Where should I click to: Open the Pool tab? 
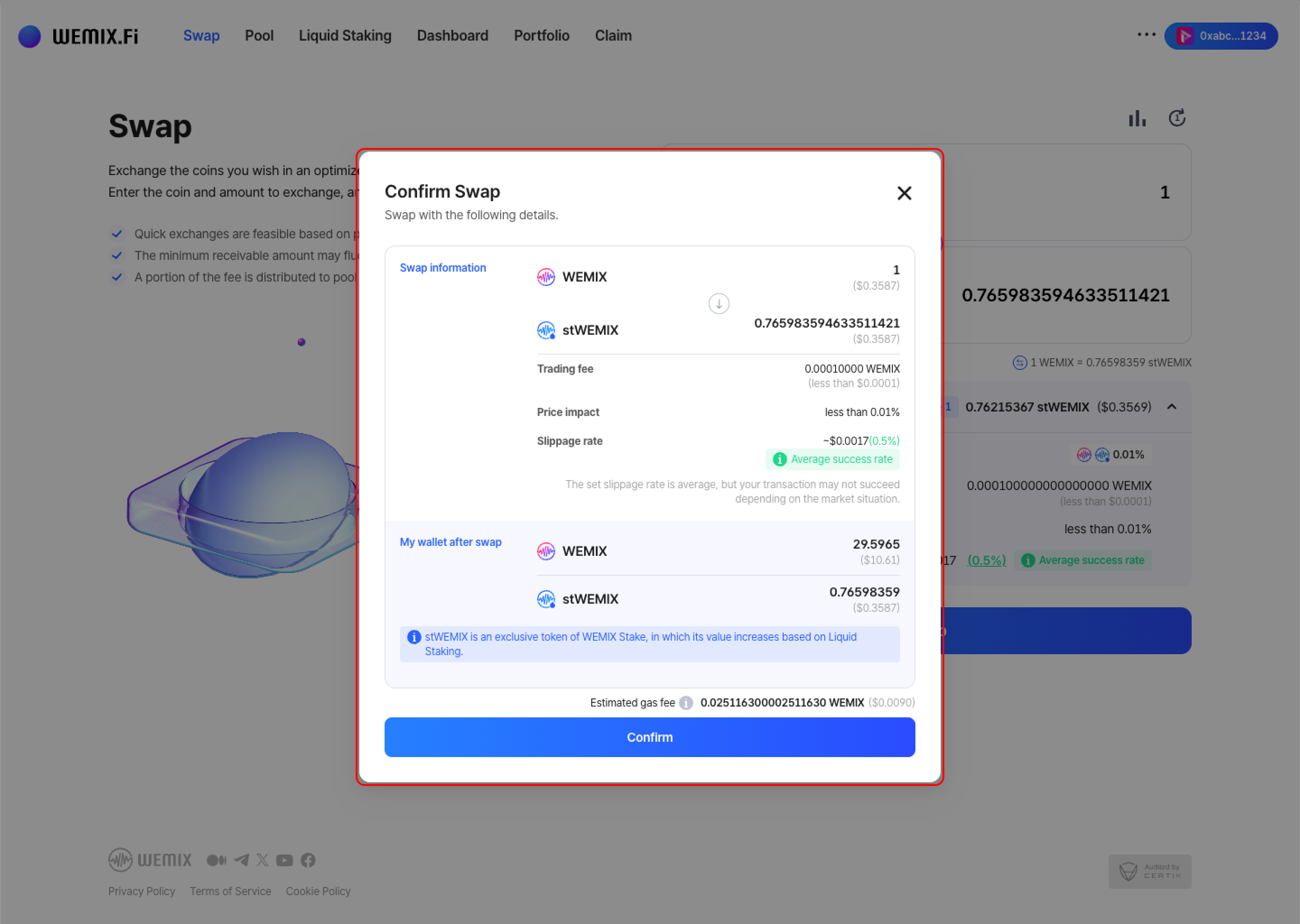[x=259, y=36]
